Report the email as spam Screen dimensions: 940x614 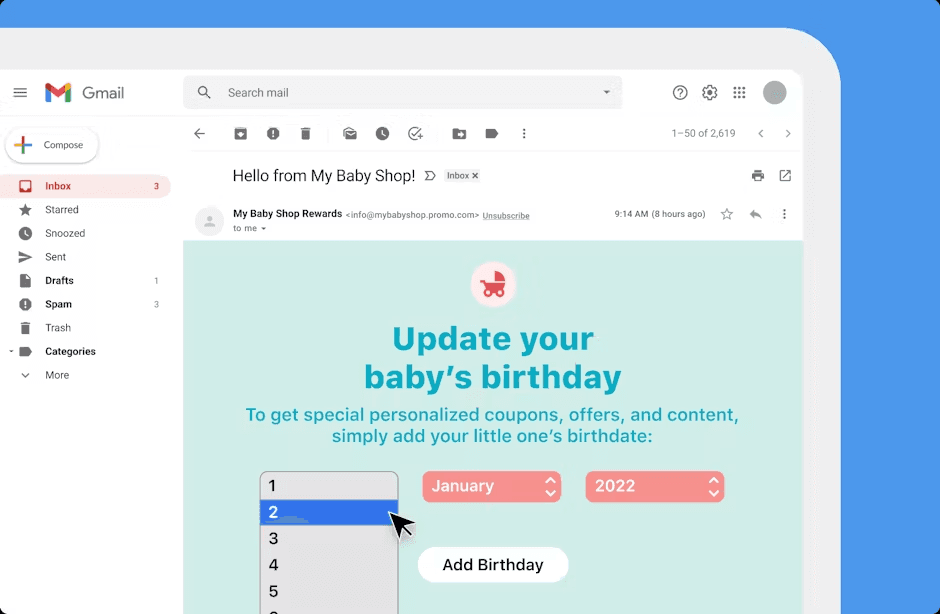pyautogui.click(x=272, y=133)
